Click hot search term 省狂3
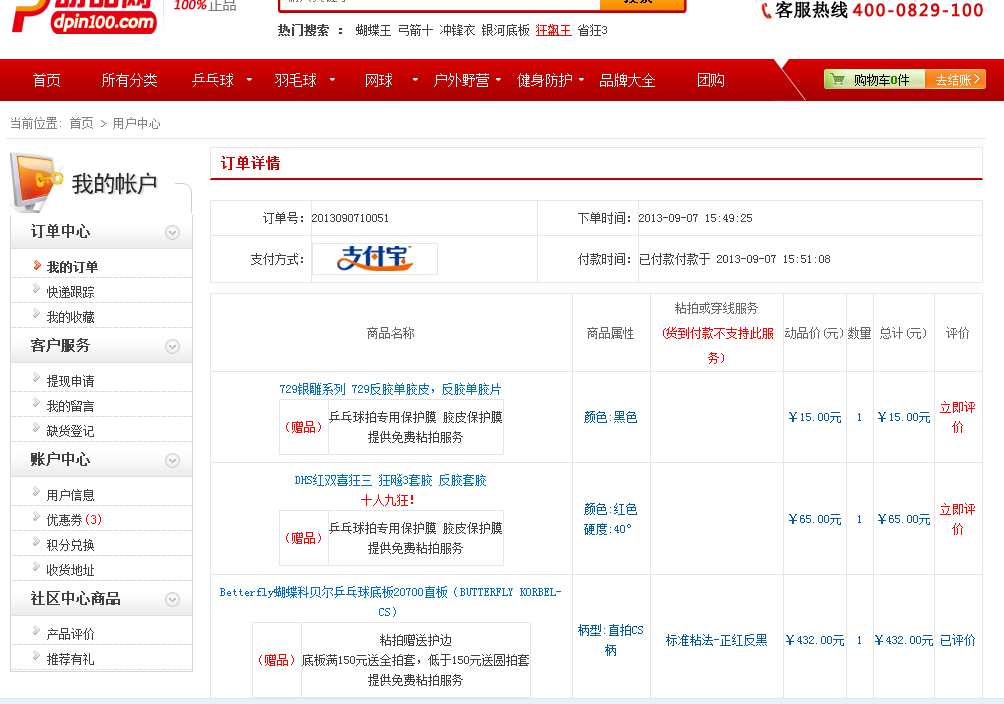This screenshot has width=1004, height=704. pyautogui.click(x=592, y=30)
